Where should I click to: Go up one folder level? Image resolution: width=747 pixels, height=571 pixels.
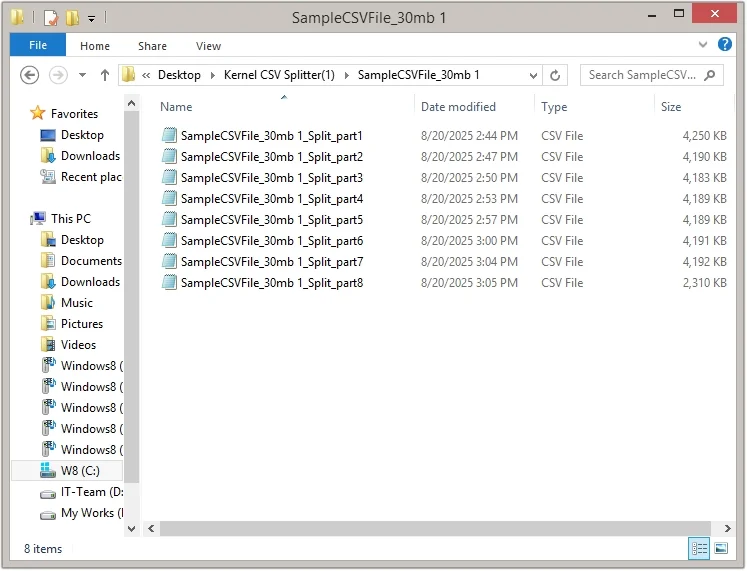coord(105,75)
